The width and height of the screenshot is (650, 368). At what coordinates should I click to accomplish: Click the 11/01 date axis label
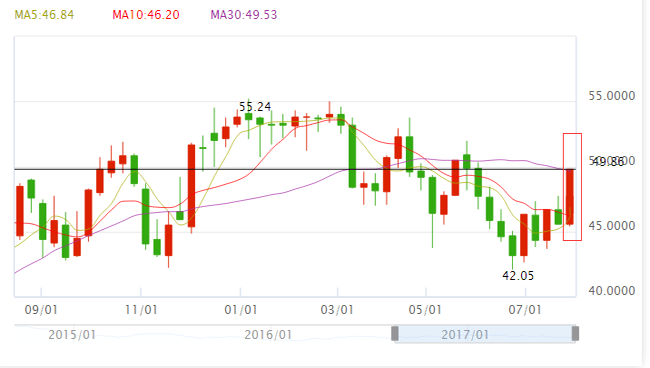tap(141, 310)
